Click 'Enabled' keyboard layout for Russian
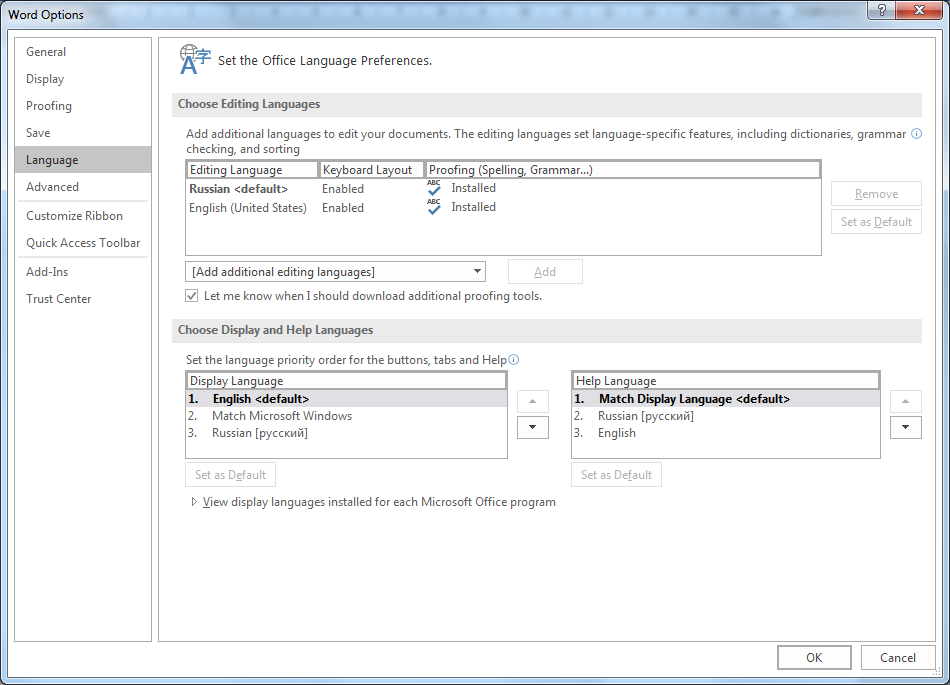The height and width of the screenshot is (685, 950). pyautogui.click(x=343, y=189)
